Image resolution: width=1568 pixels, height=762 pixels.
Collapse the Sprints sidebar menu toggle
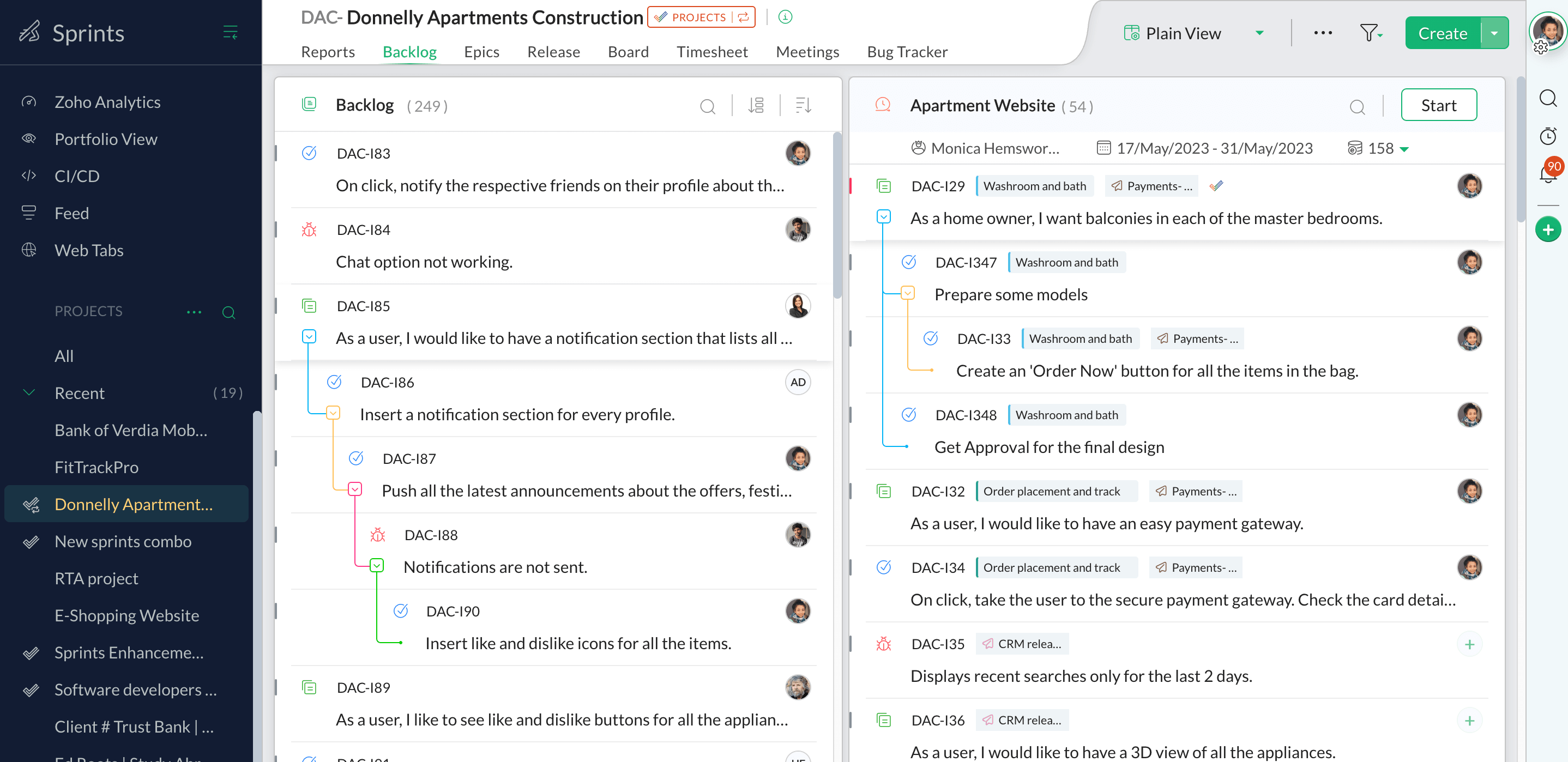[230, 33]
